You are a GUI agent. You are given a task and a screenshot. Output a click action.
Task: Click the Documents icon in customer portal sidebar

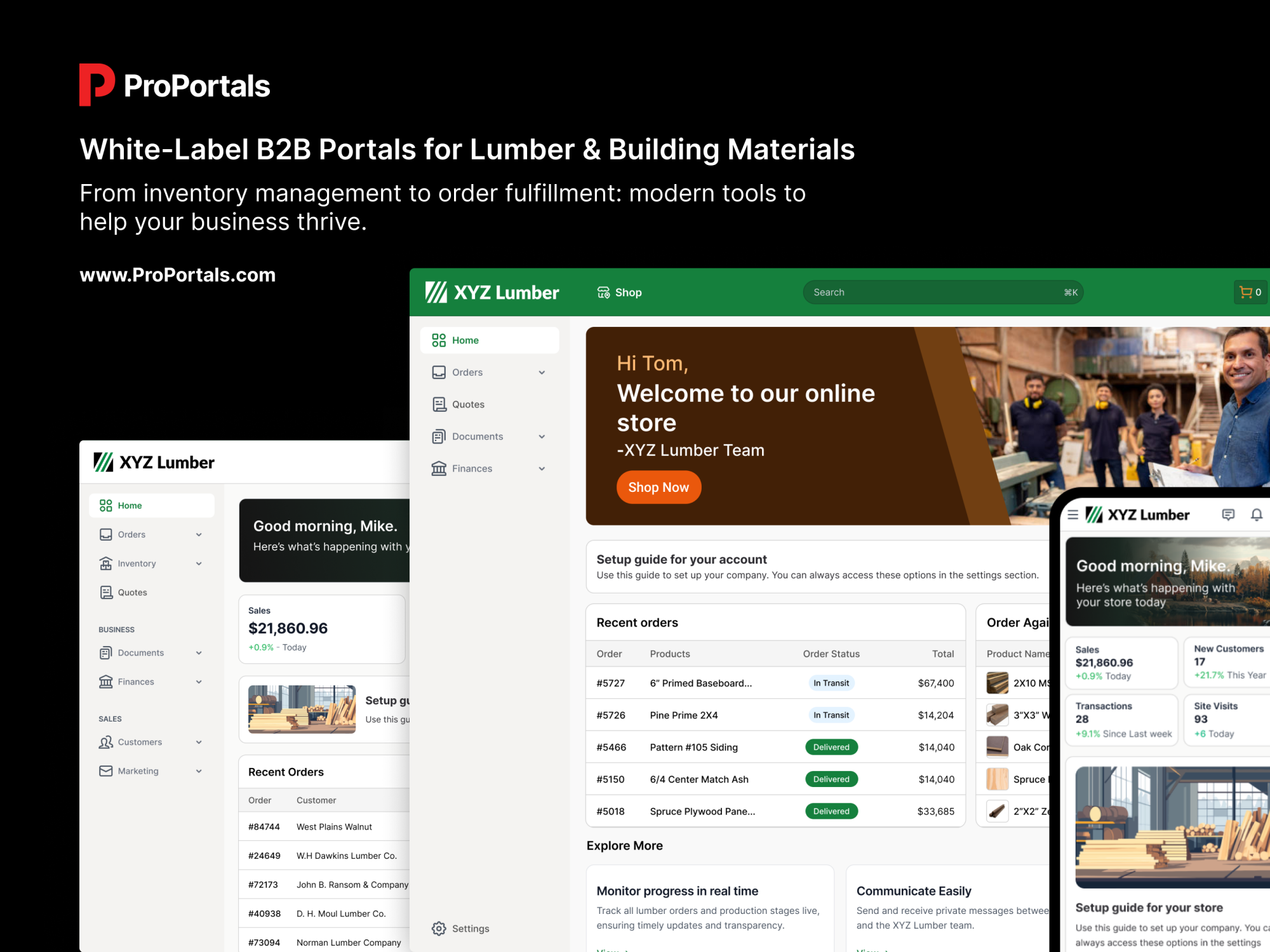click(x=439, y=437)
